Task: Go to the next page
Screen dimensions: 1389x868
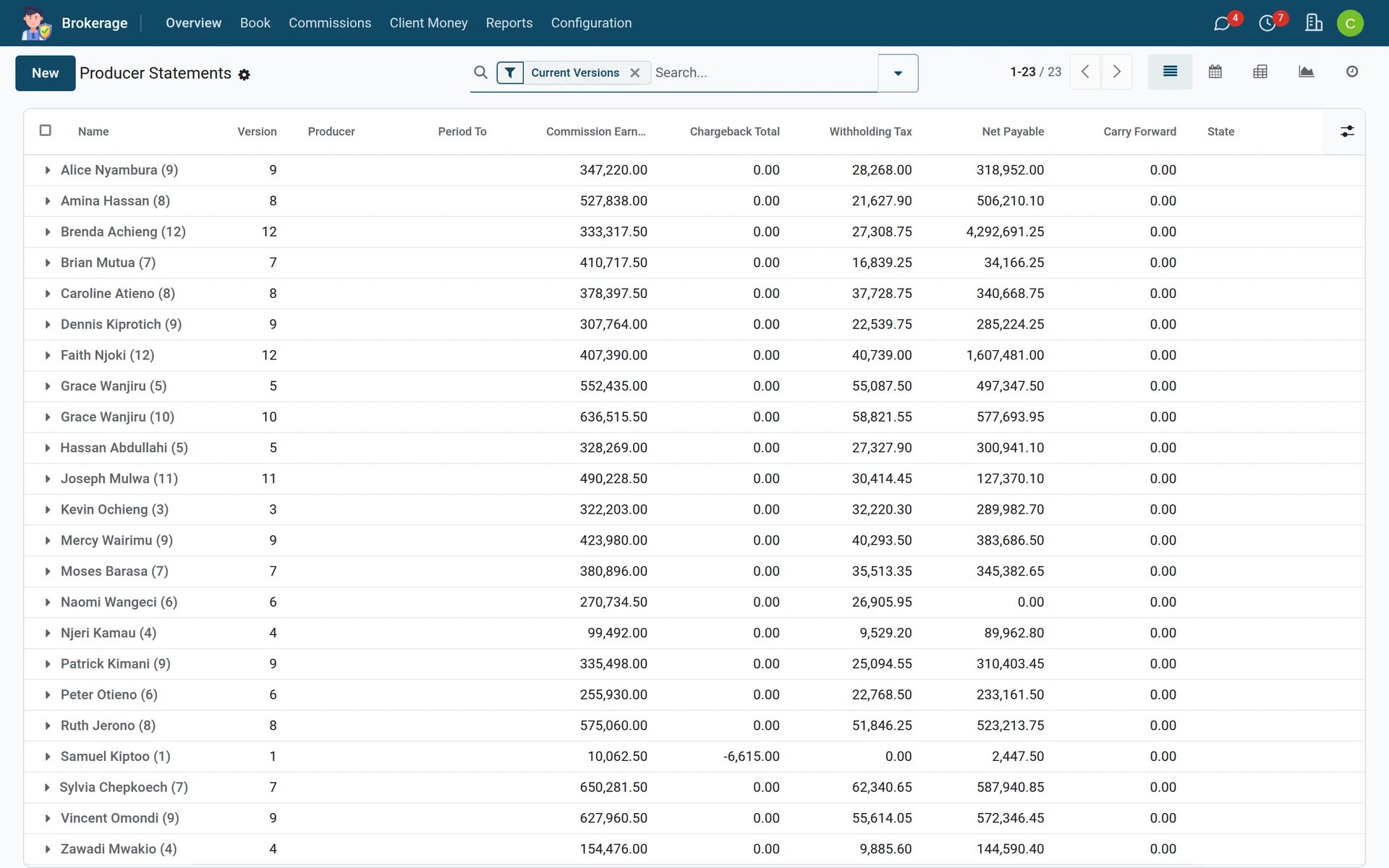Action: pos(1116,72)
